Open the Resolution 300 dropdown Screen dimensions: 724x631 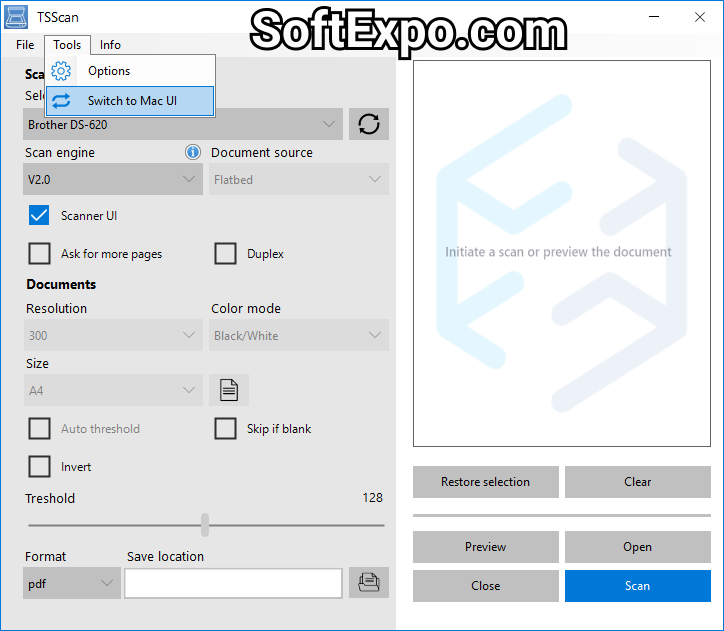(113, 335)
